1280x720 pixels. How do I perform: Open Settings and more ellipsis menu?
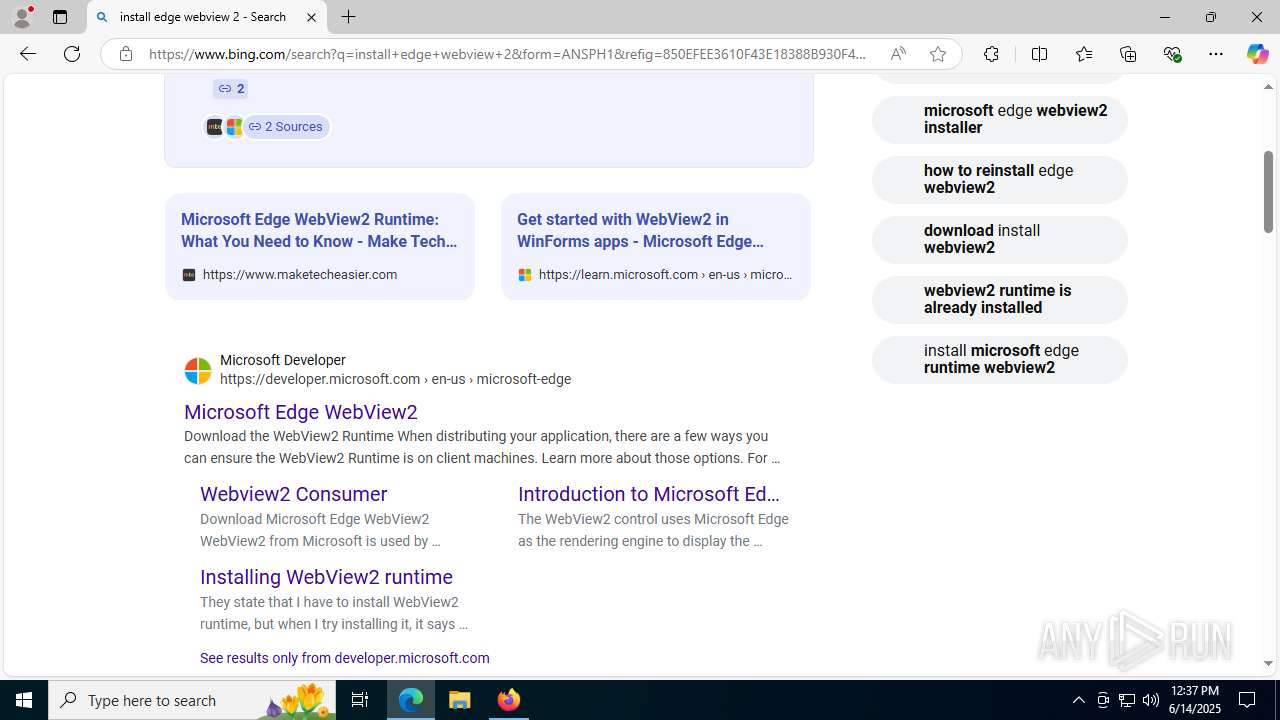point(1216,54)
